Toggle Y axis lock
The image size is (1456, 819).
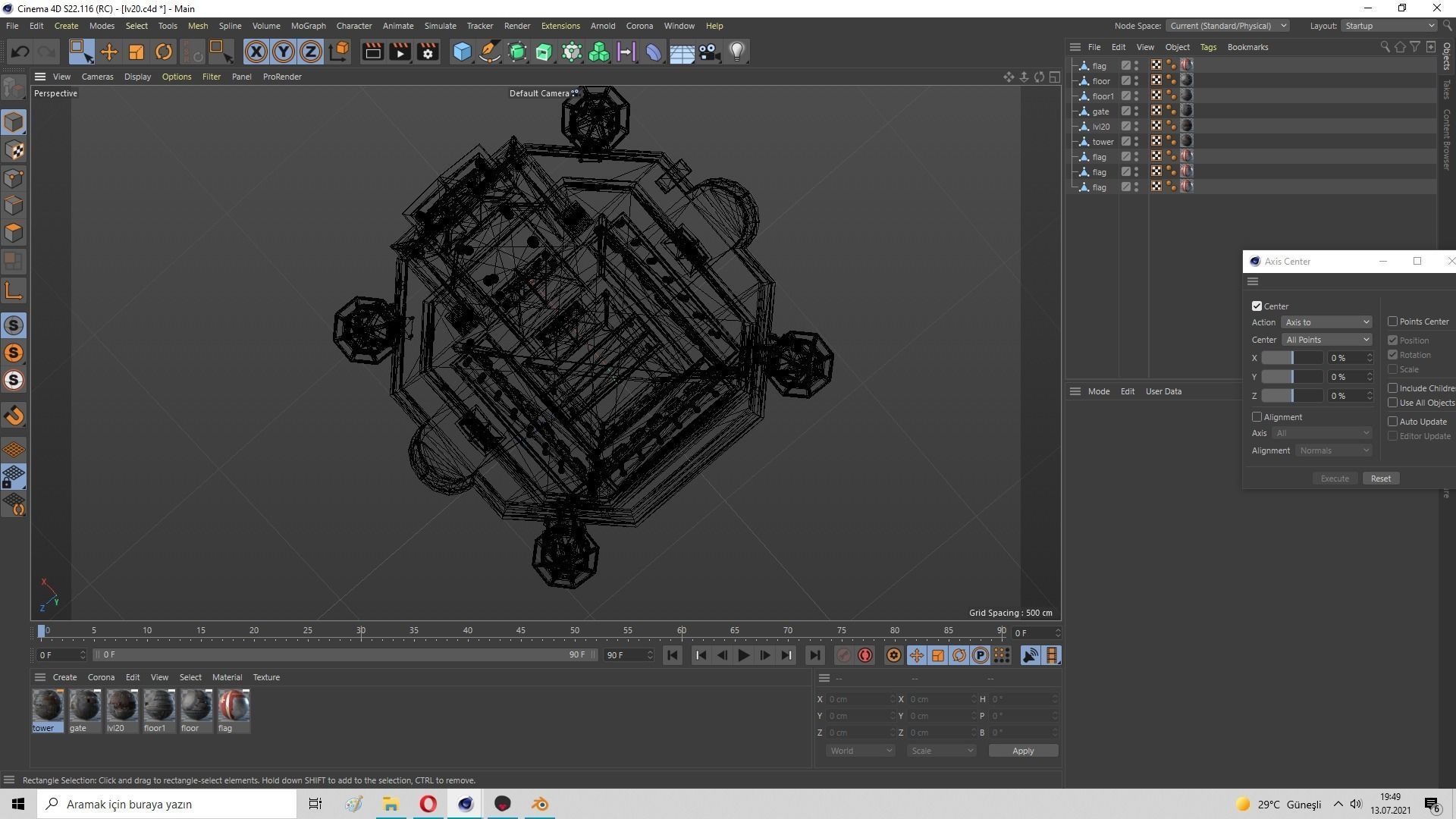tap(284, 52)
